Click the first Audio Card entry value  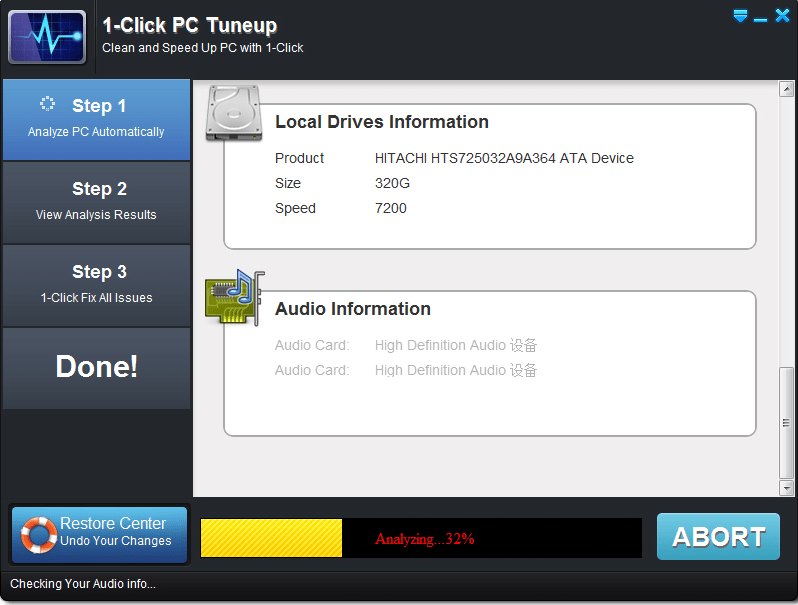point(455,345)
